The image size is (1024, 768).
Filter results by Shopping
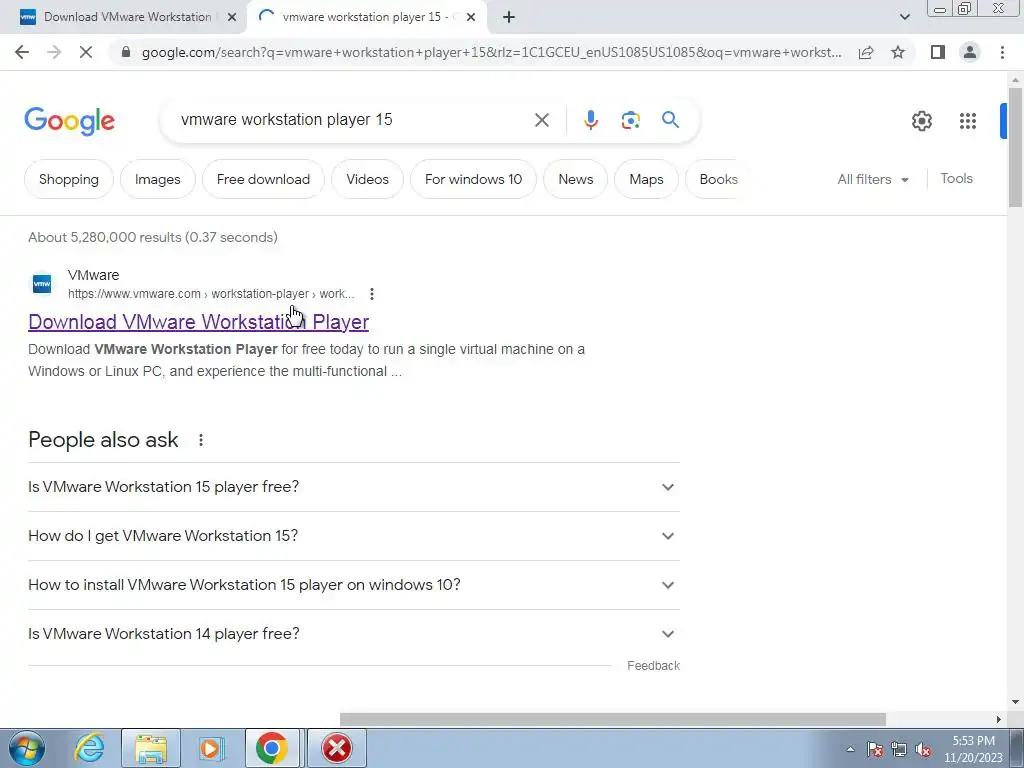[x=69, y=179]
